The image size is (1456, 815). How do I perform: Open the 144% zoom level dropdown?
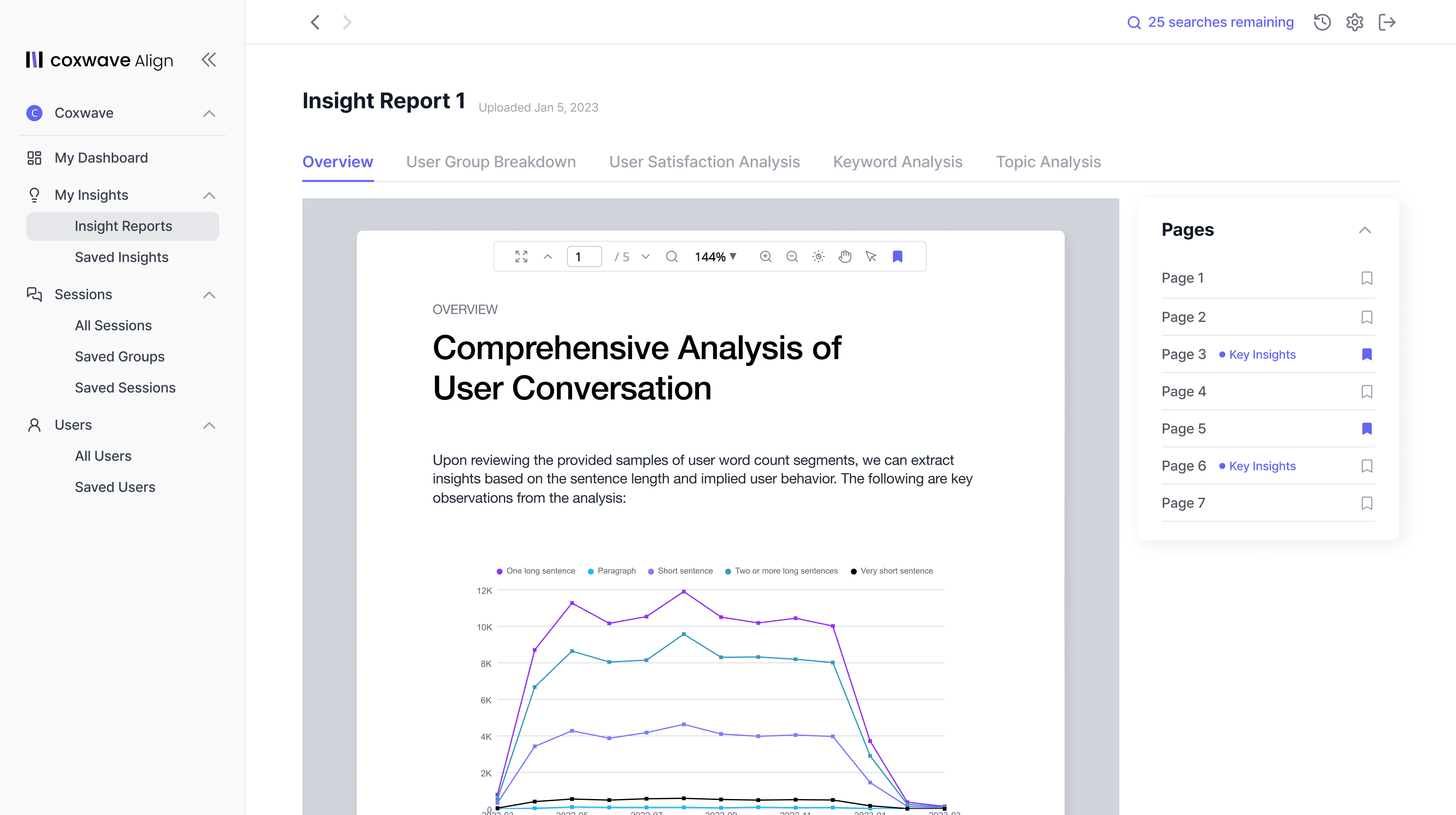click(715, 256)
